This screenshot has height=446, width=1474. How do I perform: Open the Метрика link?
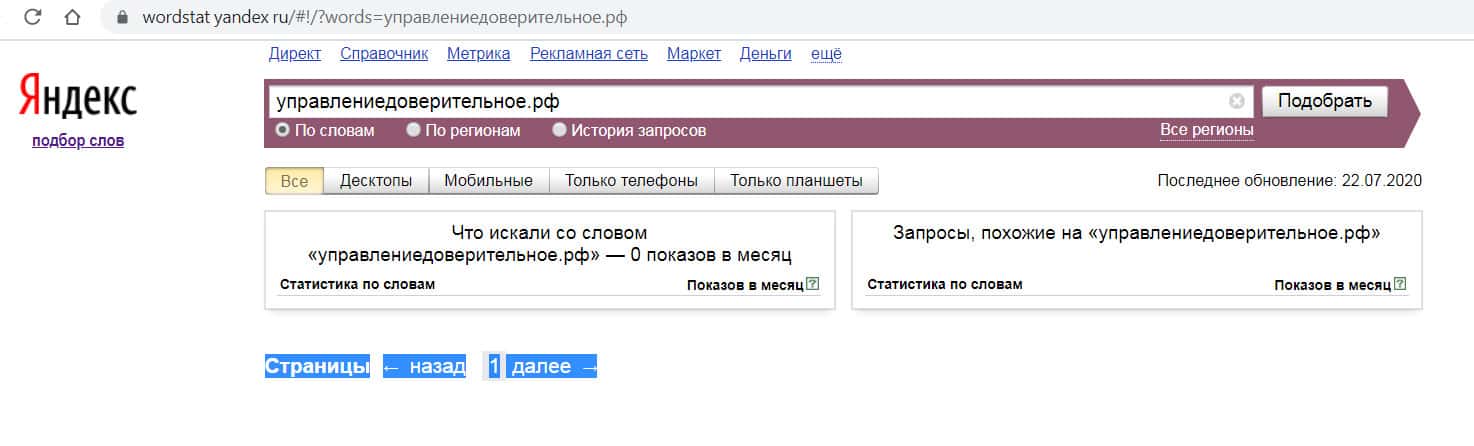(479, 54)
